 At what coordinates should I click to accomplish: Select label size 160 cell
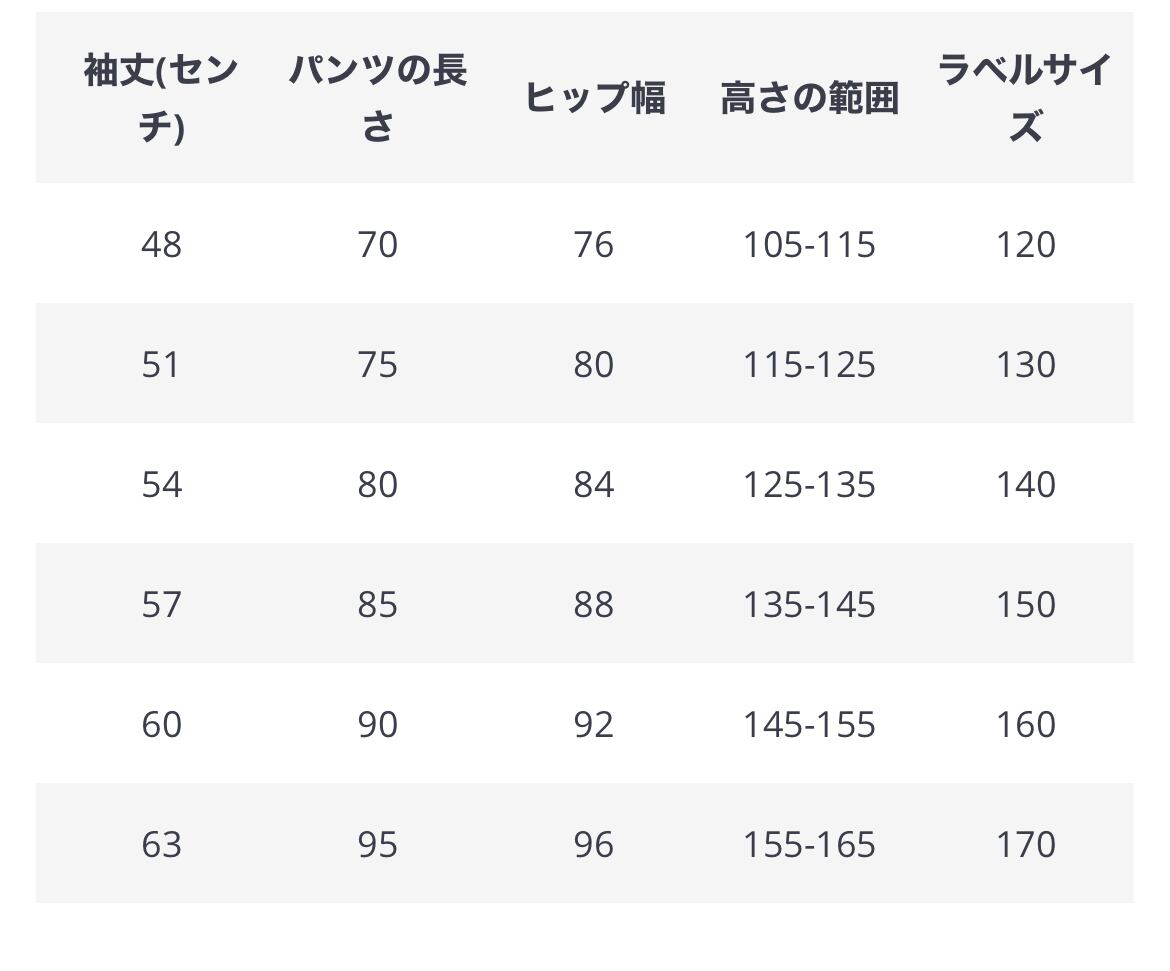[1025, 724]
